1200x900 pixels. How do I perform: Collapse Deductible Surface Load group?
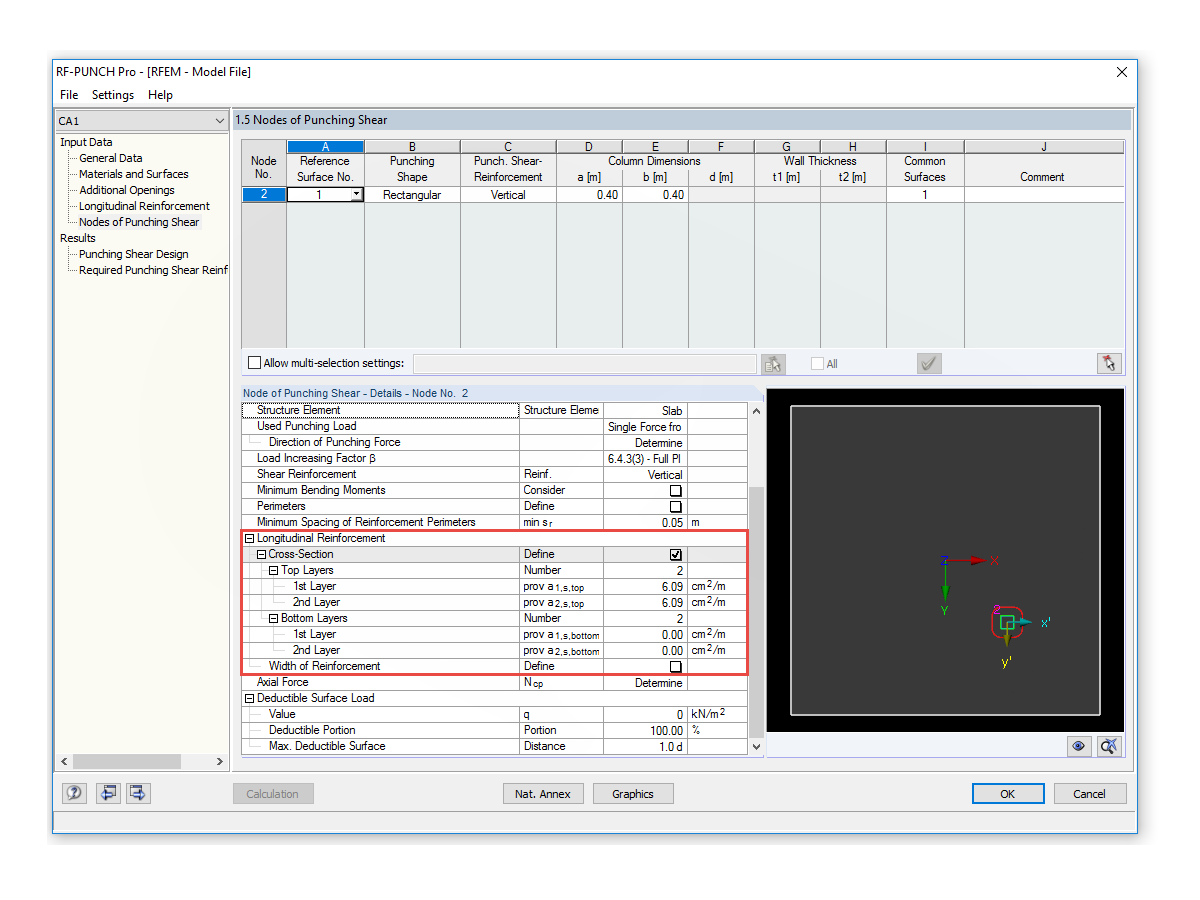[x=250, y=698]
